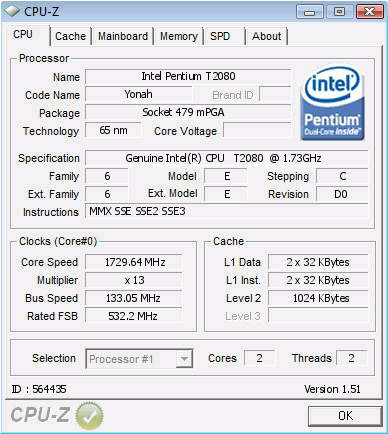The width and height of the screenshot is (388, 434).
Task: Switch to the Mainboard tab
Action: (123, 36)
